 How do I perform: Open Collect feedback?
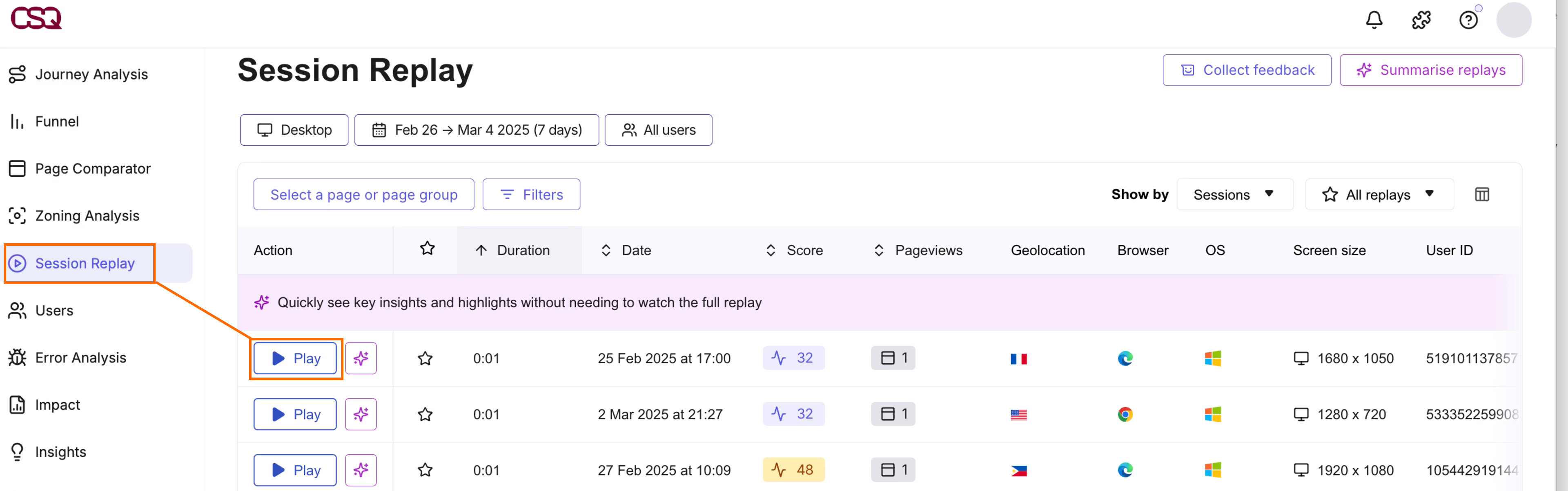[x=1246, y=70]
